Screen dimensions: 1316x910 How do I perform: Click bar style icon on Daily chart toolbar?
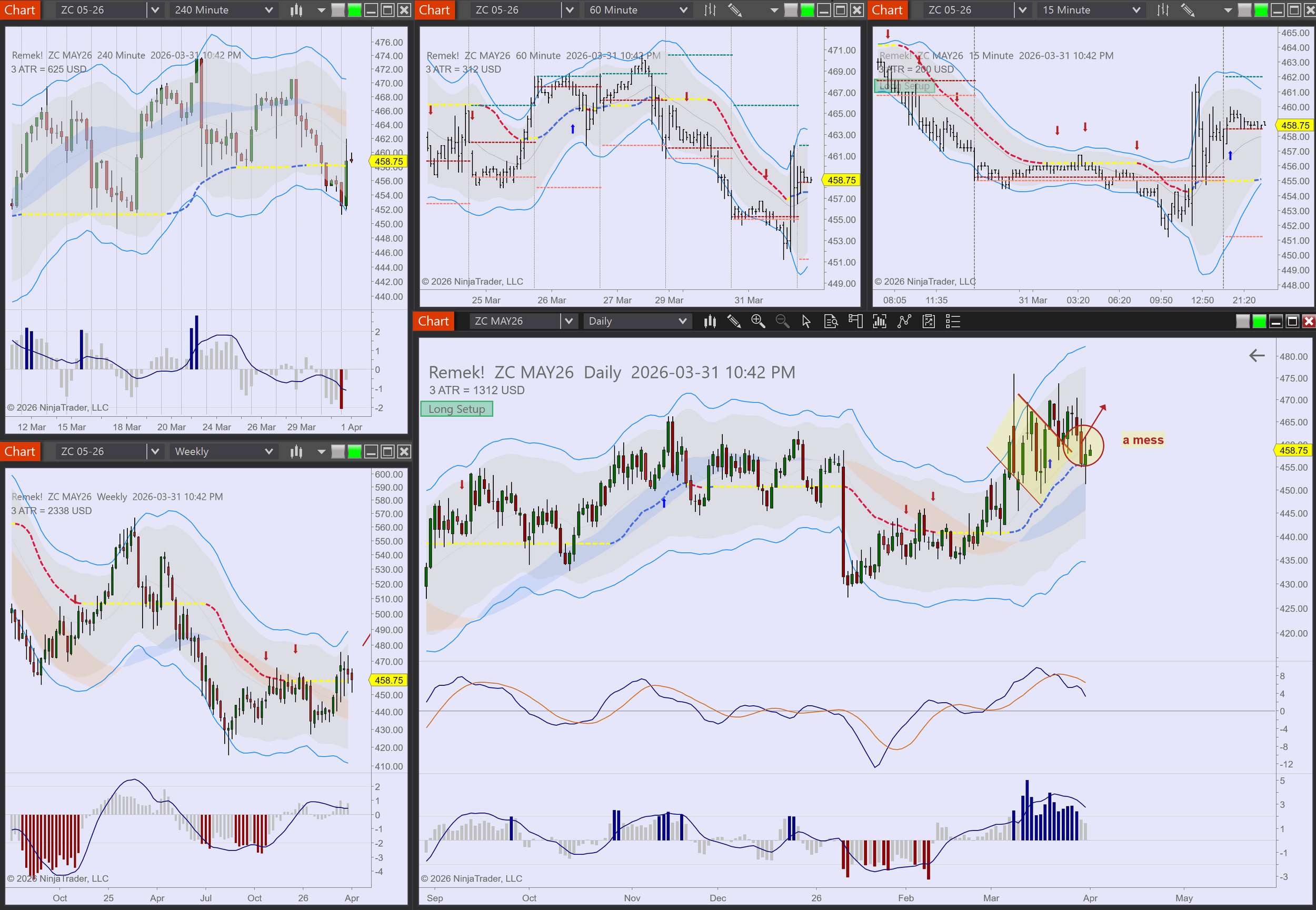[x=710, y=322]
